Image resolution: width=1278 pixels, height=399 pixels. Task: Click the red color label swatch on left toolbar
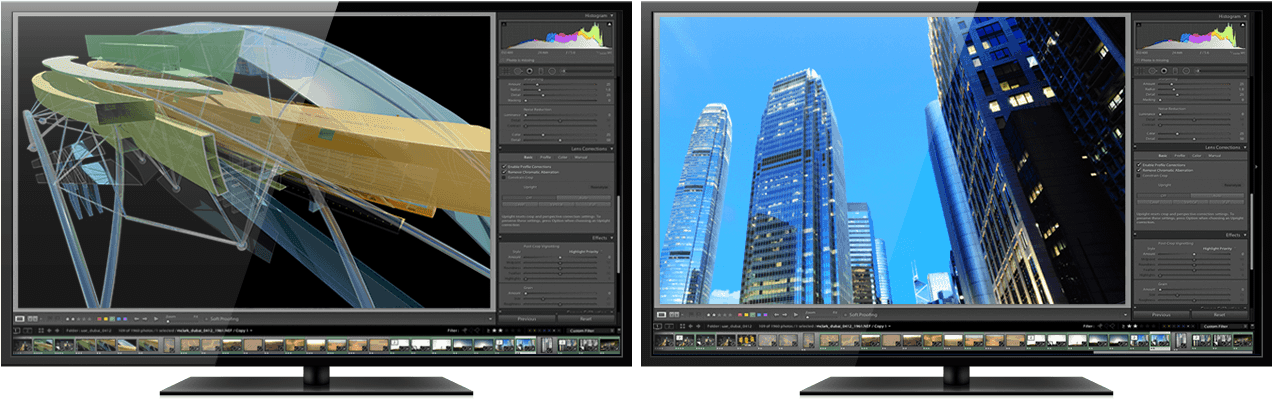pyautogui.click(x=99, y=319)
